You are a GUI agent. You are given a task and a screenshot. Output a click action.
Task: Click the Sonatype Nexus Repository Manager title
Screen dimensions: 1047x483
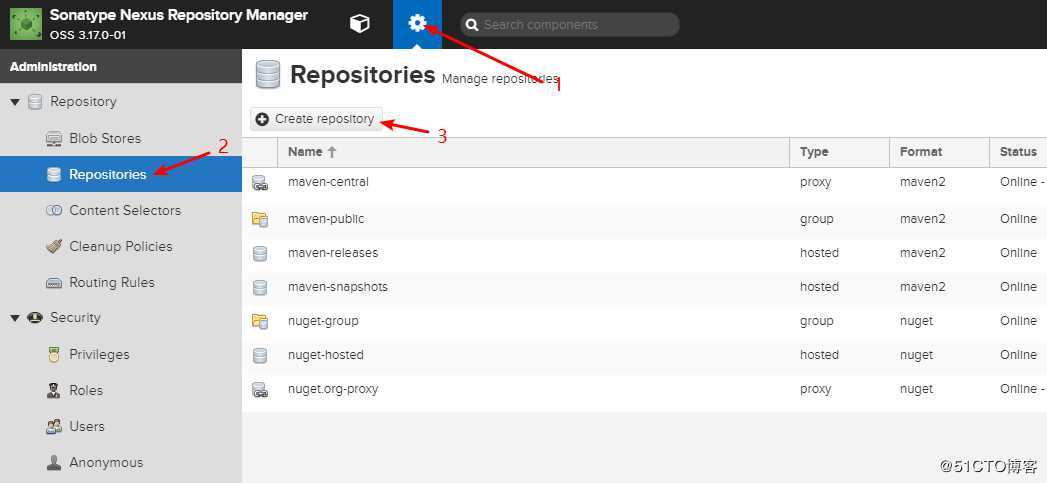pos(178,15)
